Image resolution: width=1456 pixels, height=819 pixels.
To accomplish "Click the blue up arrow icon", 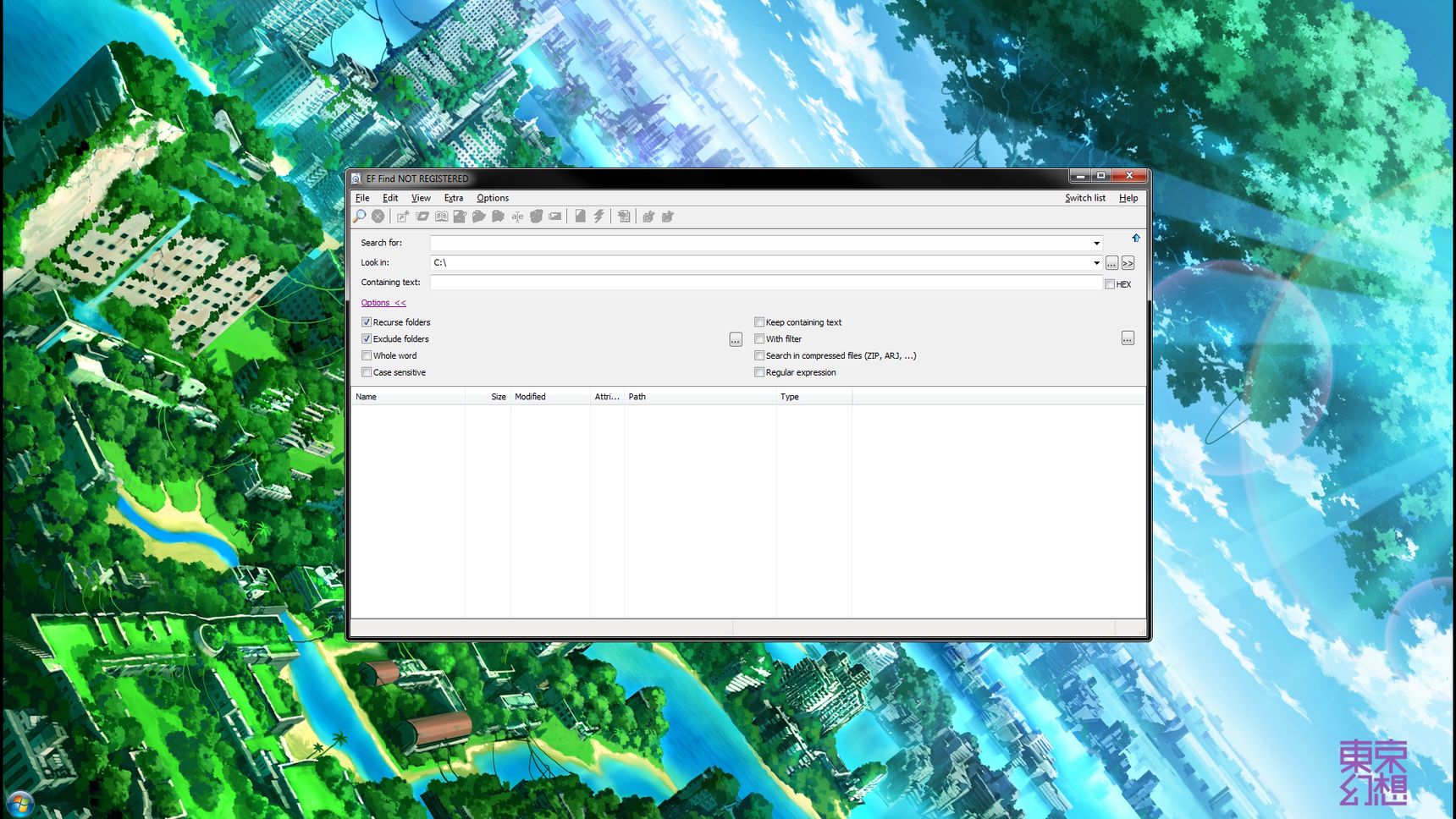I will 1136,239.
